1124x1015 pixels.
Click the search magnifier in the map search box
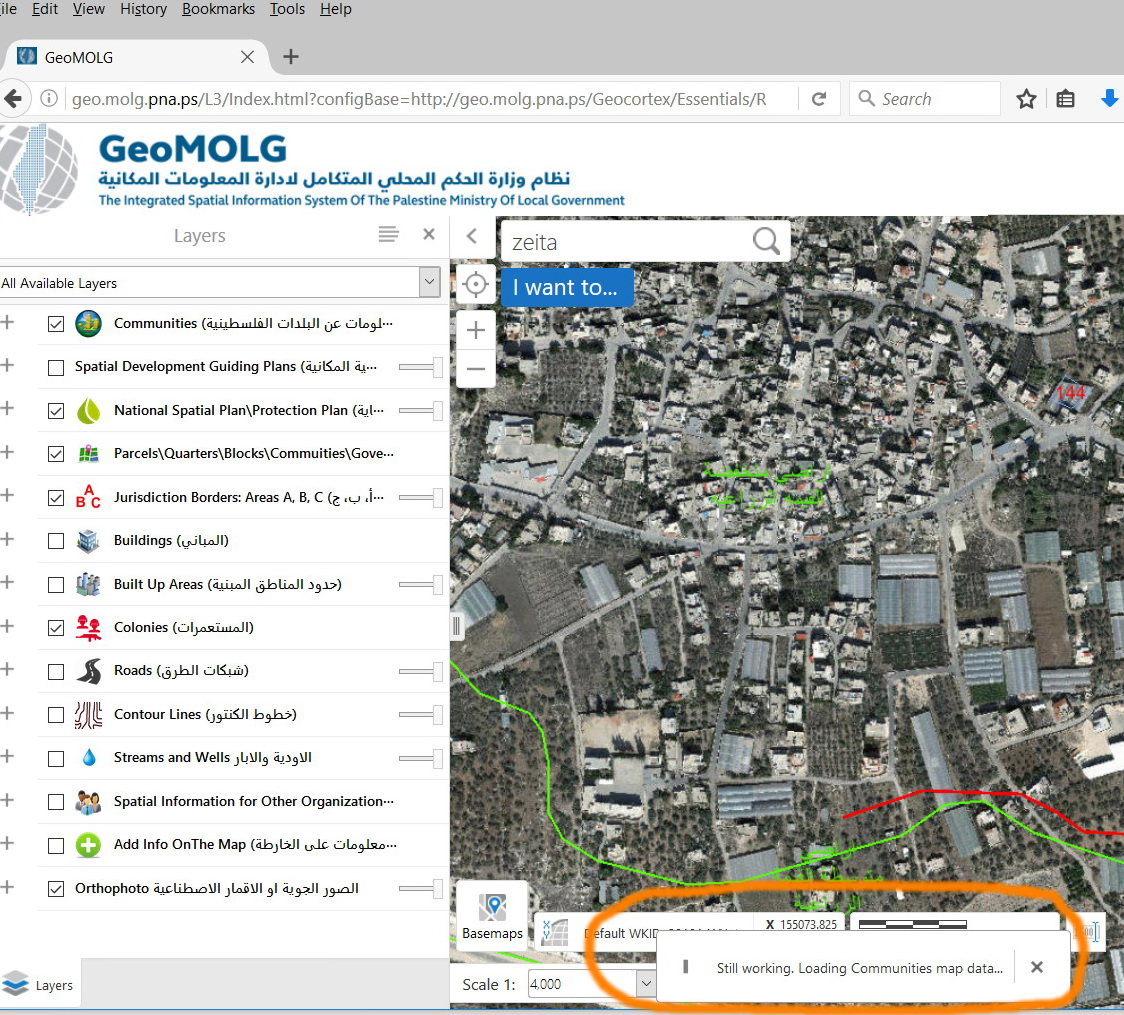point(766,242)
